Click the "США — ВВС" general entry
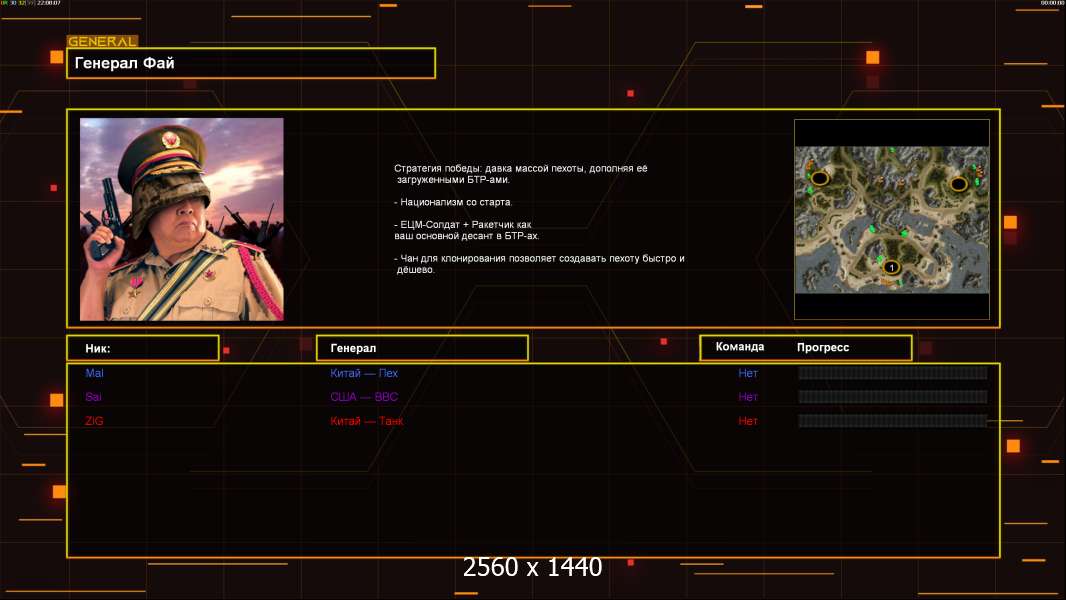Viewport: 1066px width, 600px height. pos(364,397)
